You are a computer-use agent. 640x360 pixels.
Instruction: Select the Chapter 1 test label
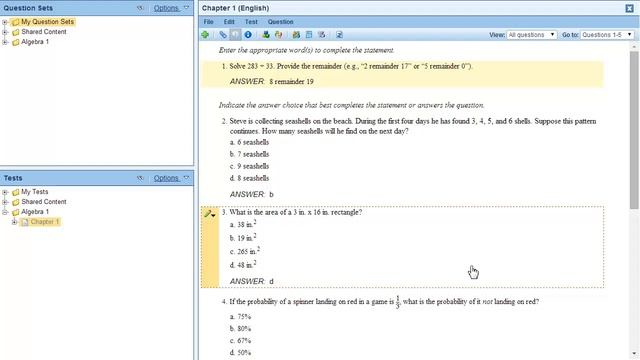click(x=45, y=222)
